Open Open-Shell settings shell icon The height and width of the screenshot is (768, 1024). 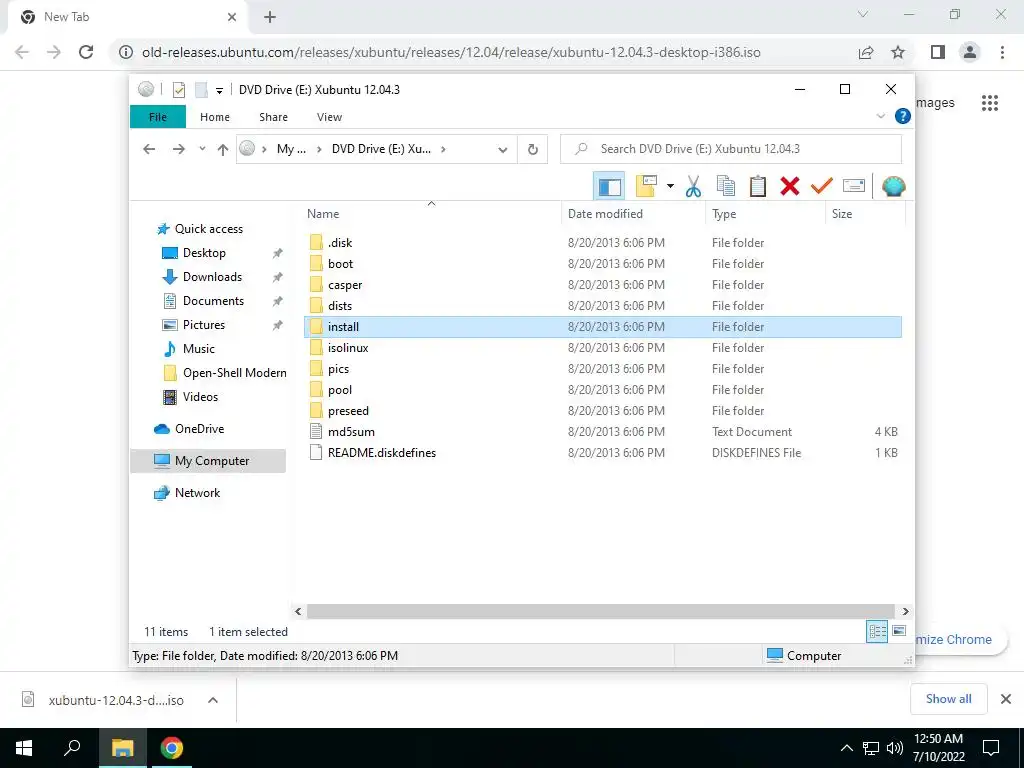coord(893,187)
